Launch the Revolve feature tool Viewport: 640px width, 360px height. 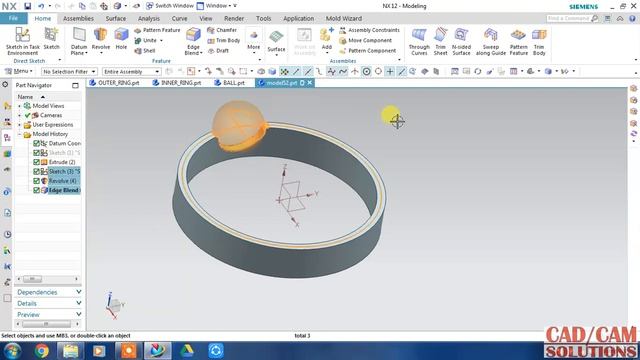click(x=100, y=41)
